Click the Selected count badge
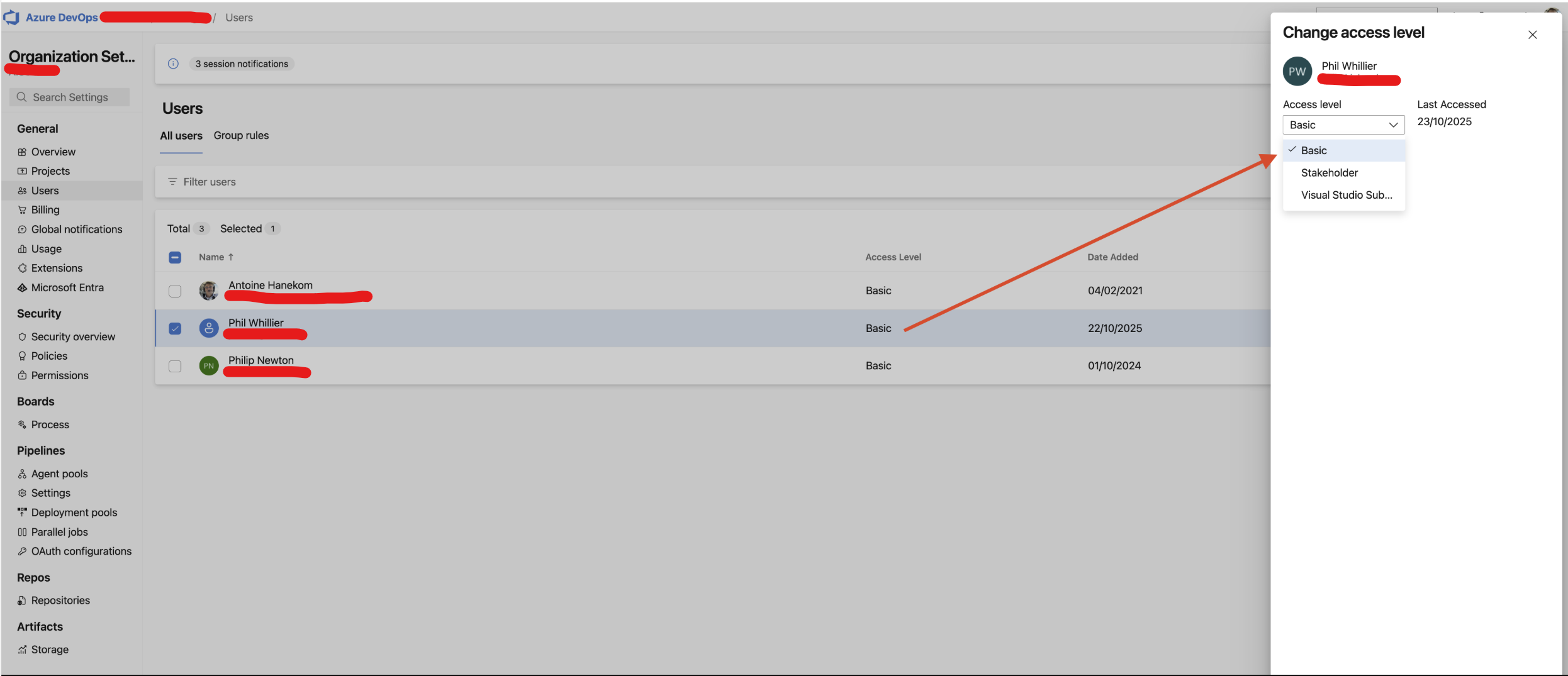Viewport: 1568px width, 676px height. pyautogui.click(x=272, y=229)
